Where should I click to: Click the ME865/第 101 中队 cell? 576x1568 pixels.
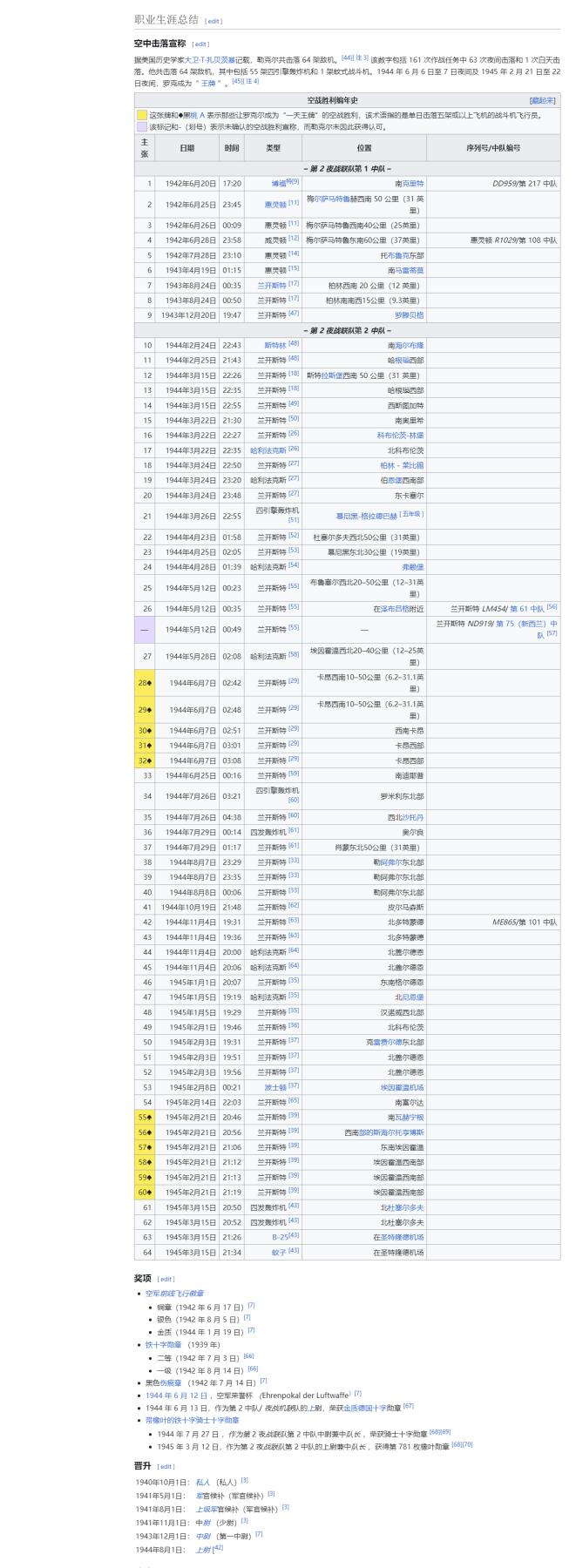click(493, 923)
